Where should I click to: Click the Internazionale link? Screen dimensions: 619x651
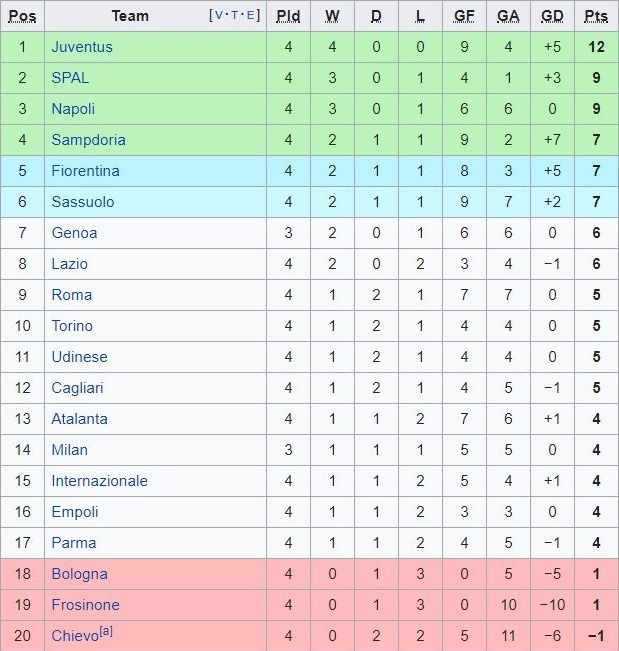click(x=99, y=481)
